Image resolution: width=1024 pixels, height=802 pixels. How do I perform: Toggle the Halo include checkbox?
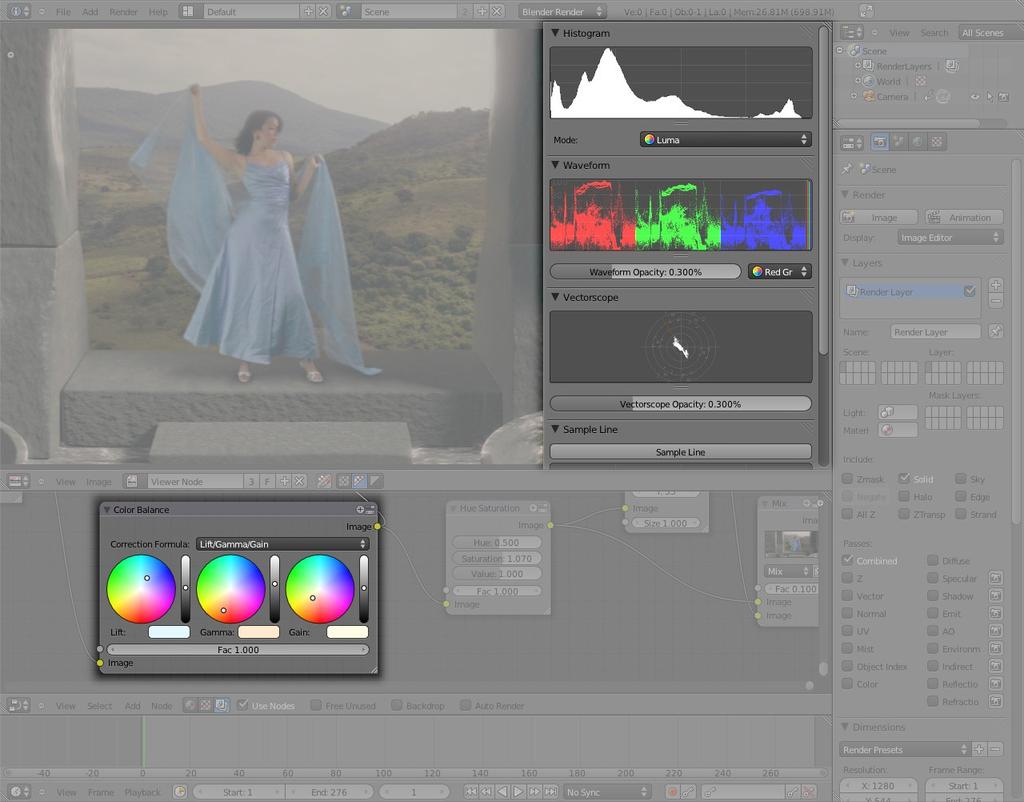904,496
